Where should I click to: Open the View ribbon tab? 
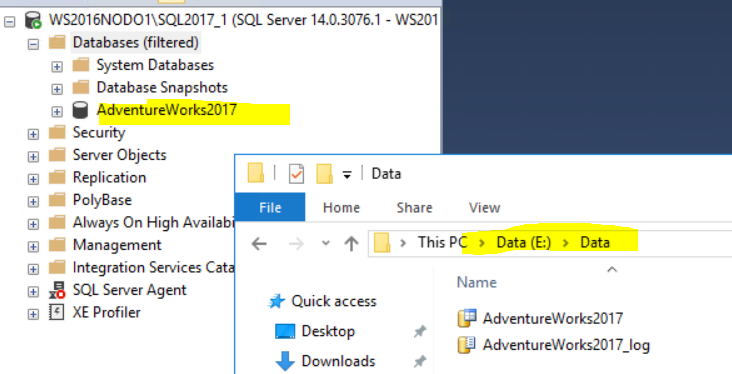[x=485, y=208]
